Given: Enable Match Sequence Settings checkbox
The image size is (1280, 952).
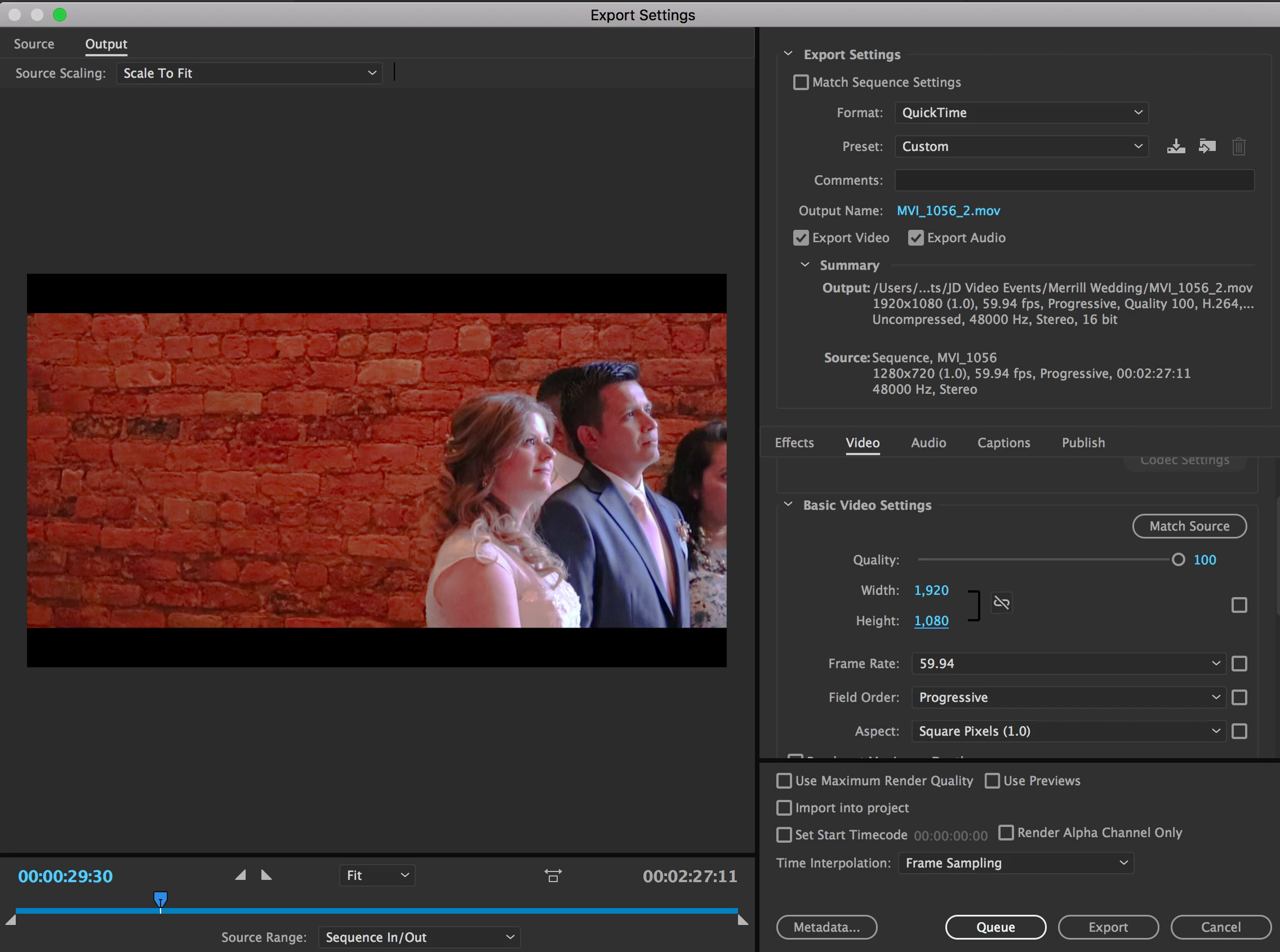Looking at the screenshot, I should (801, 82).
